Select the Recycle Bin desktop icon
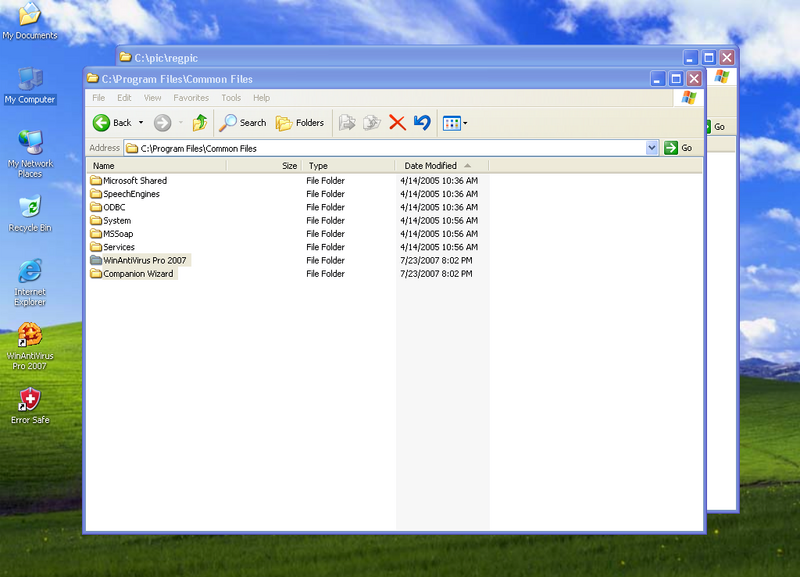 [x=30, y=213]
